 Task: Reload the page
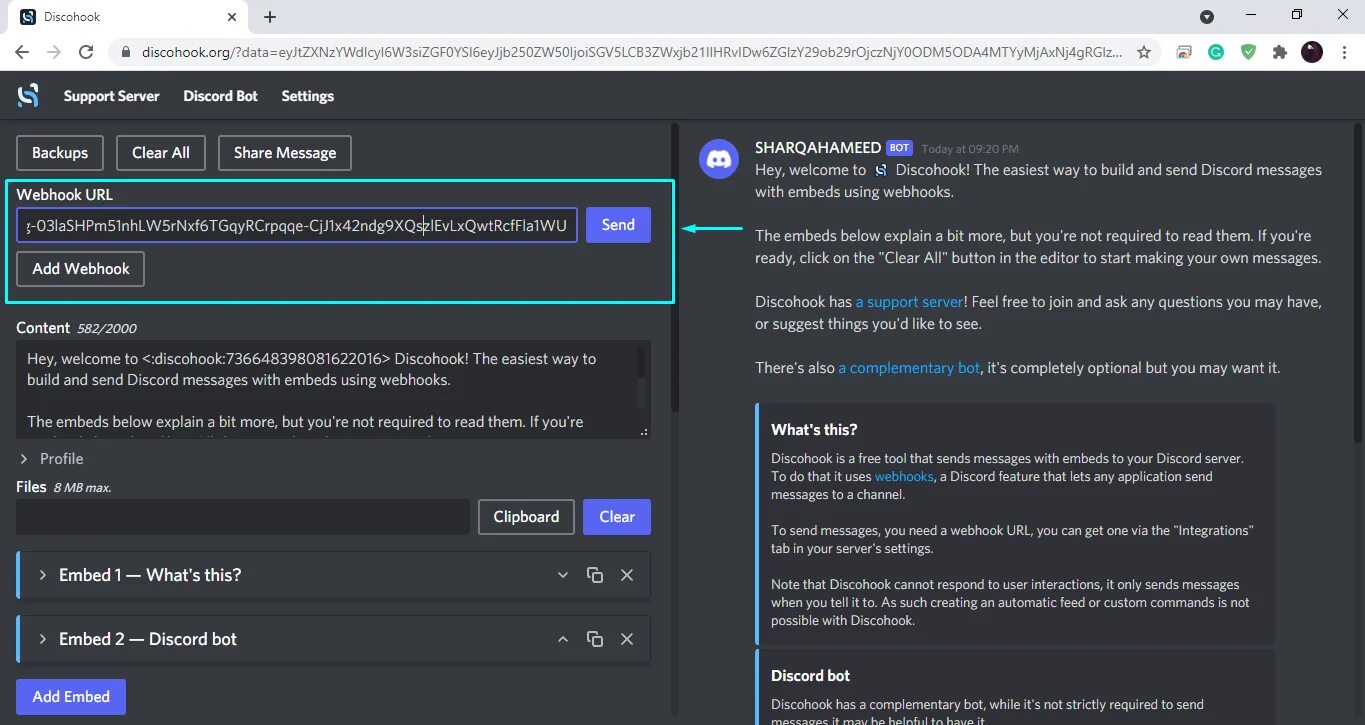click(86, 52)
